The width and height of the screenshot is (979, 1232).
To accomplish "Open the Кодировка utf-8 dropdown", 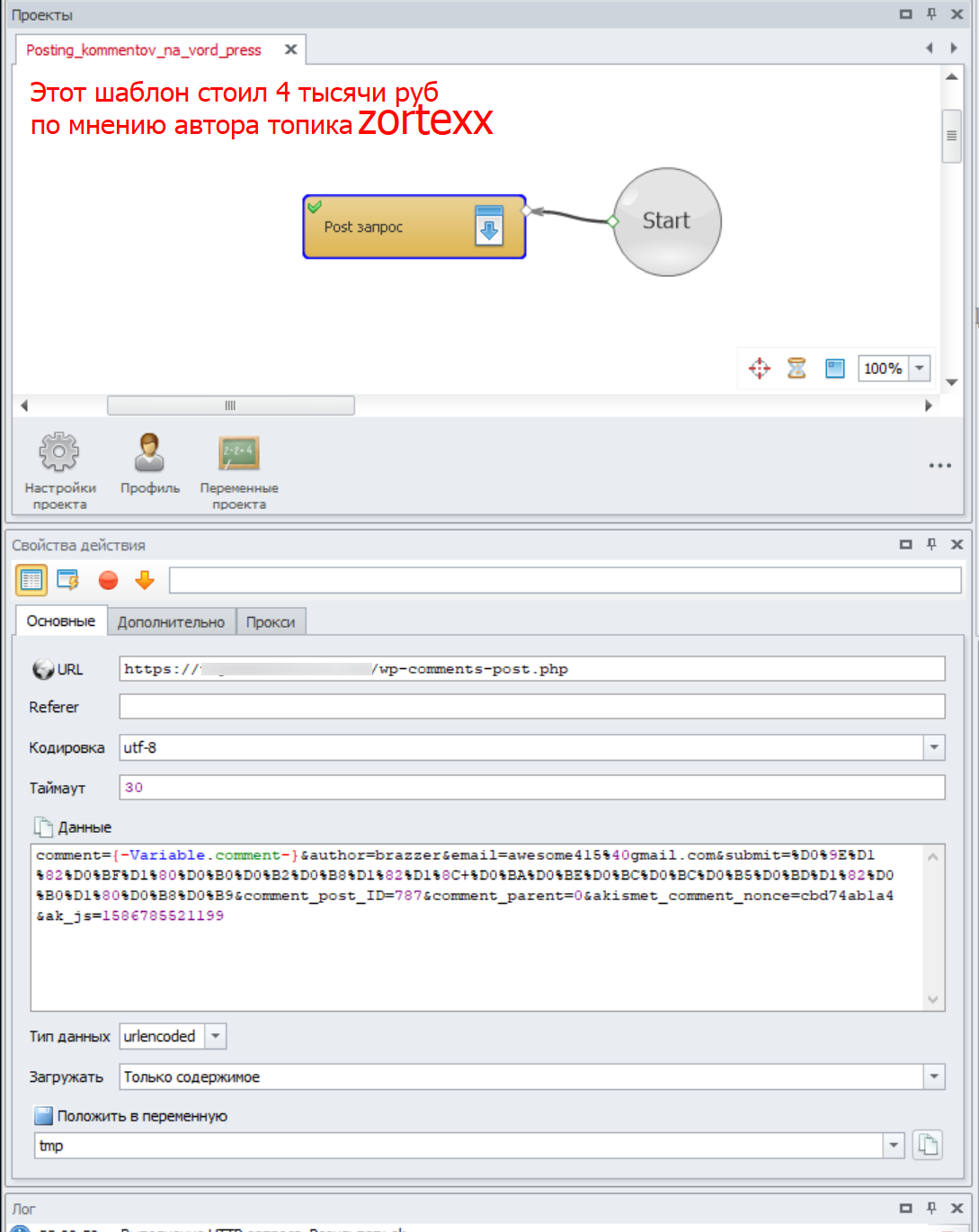I will tap(934, 747).
